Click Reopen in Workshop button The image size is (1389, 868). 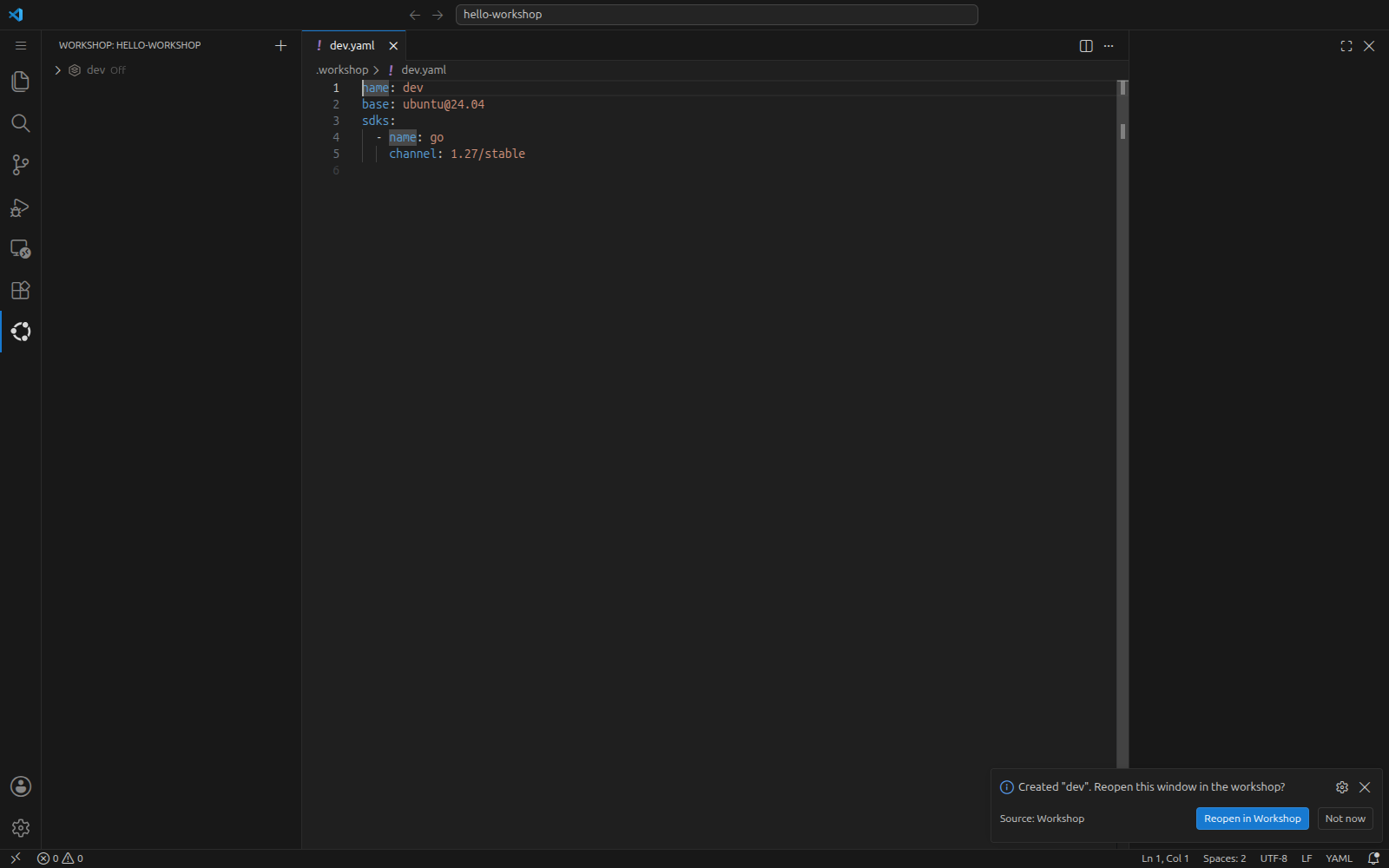(x=1252, y=819)
